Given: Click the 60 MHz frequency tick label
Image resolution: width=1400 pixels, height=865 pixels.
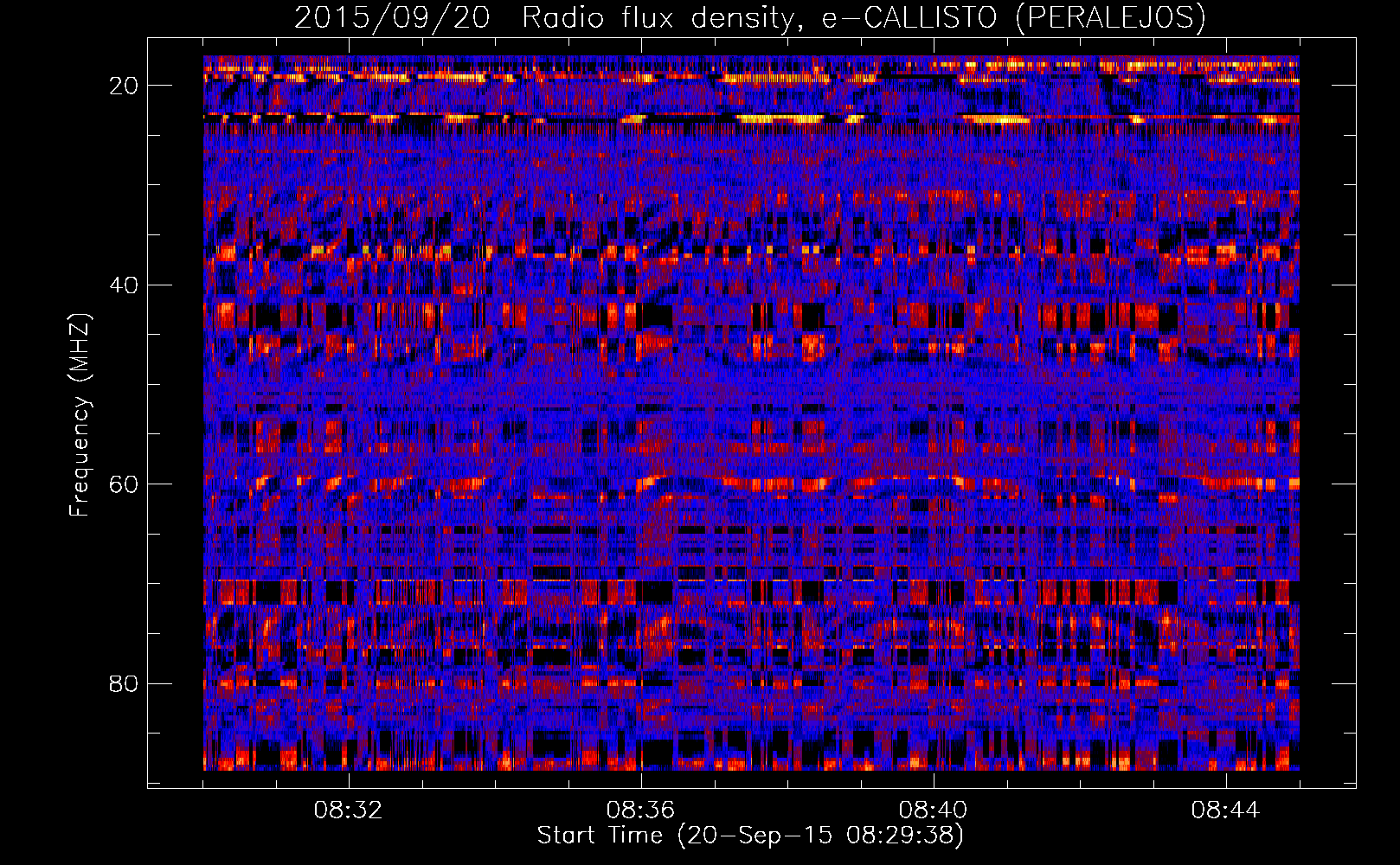Looking at the screenshot, I should click(125, 484).
